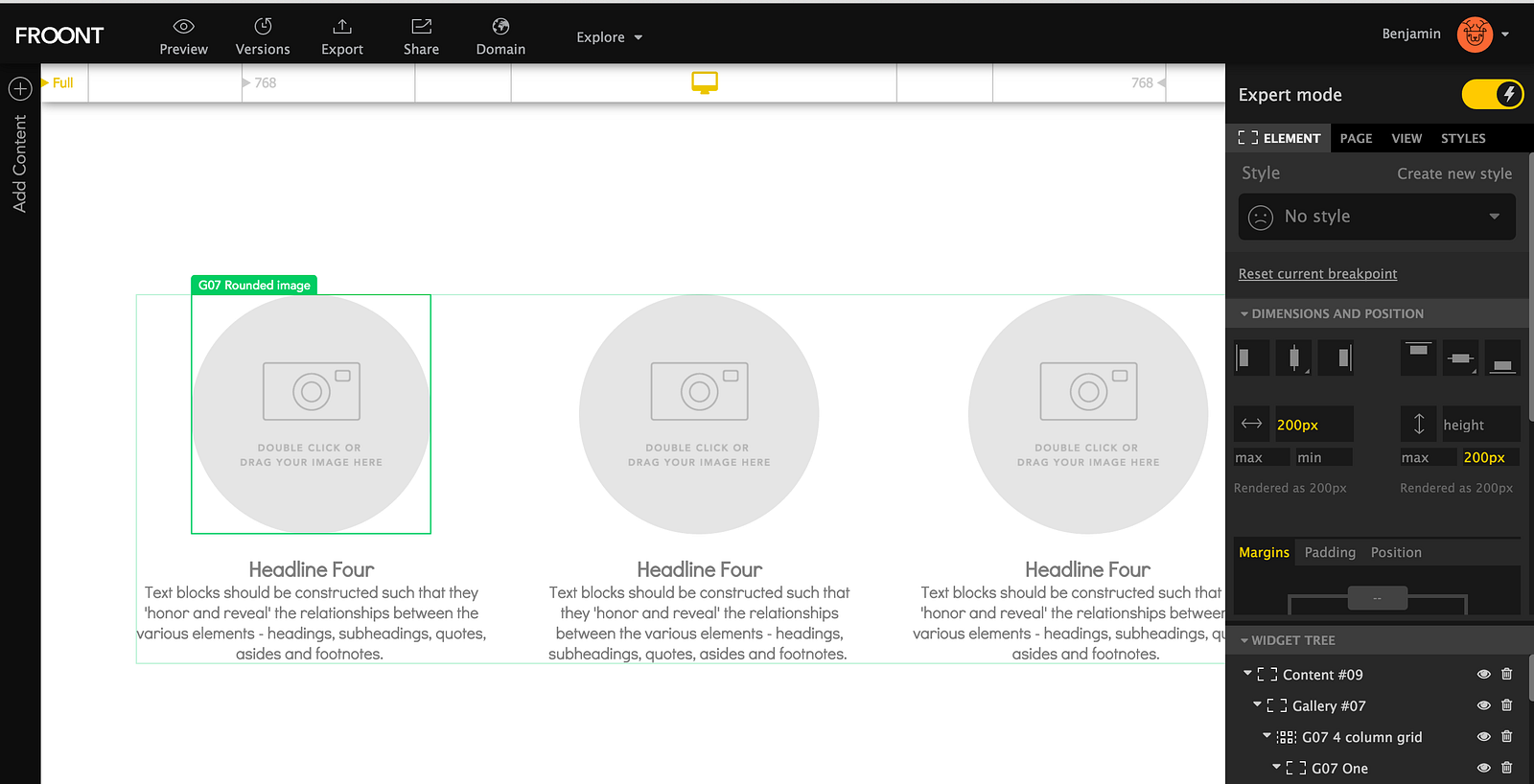Click the Export upload icon
The height and width of the screenshot is (784, 1534).
(x=342, y=26)
